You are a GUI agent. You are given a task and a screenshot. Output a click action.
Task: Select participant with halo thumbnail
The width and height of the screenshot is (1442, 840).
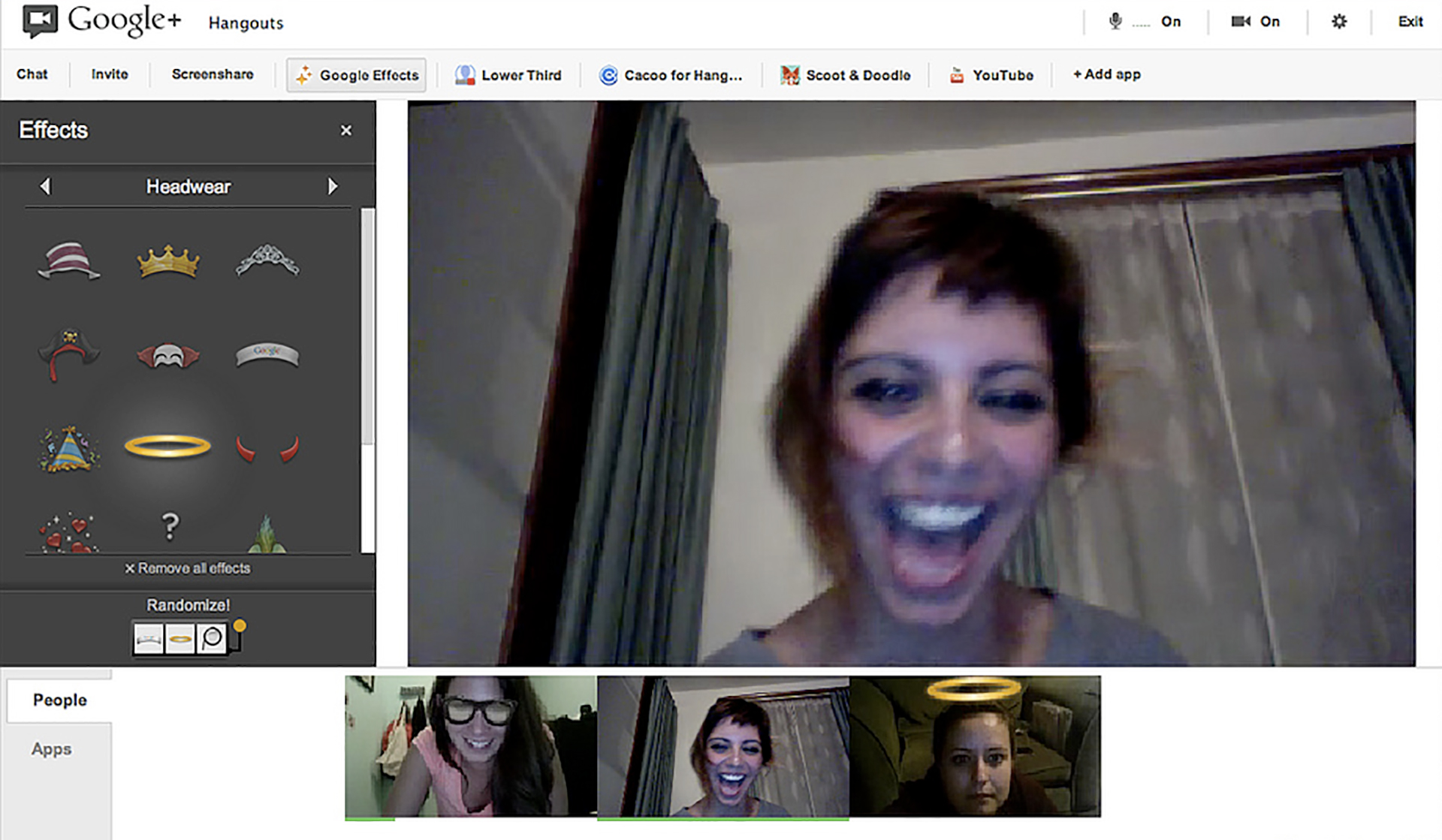tap(976, 746)
